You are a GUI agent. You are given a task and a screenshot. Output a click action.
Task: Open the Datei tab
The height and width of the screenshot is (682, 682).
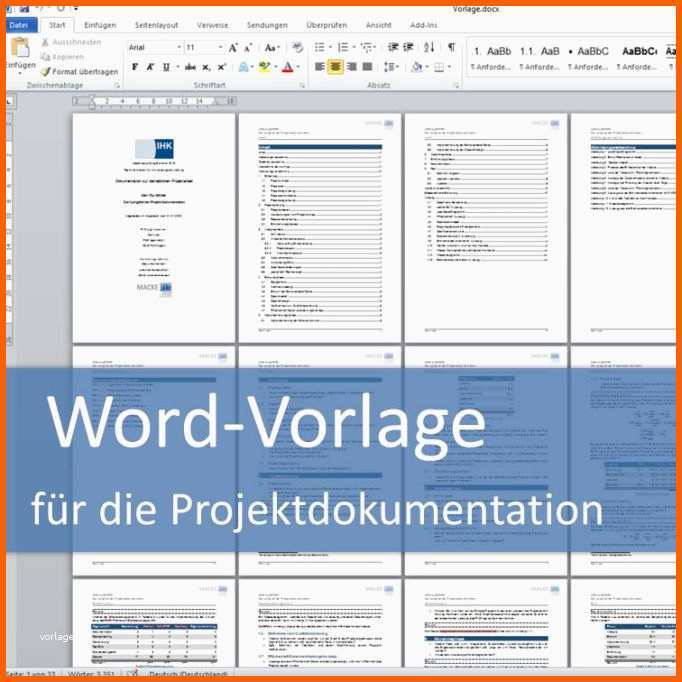coord(19,25)
